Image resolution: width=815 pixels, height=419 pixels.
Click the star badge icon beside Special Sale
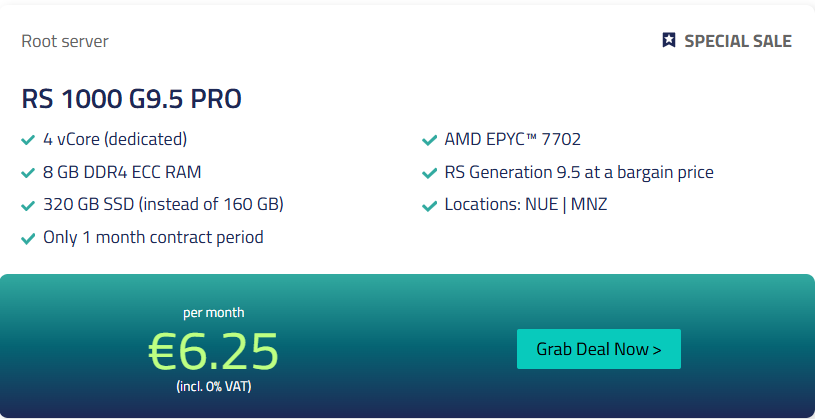(669, 41)
